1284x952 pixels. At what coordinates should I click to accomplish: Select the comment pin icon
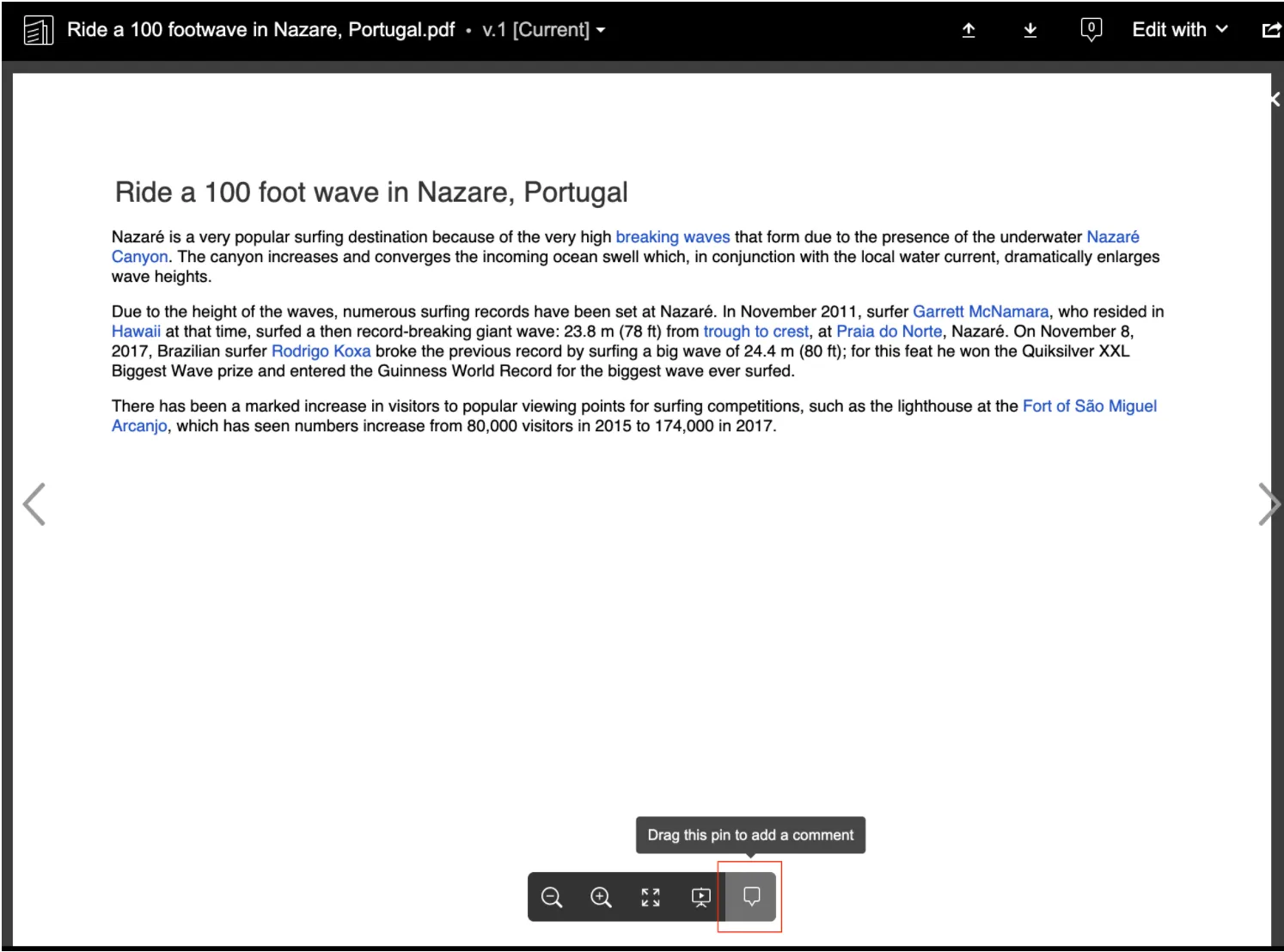click(x=751, y=897)
